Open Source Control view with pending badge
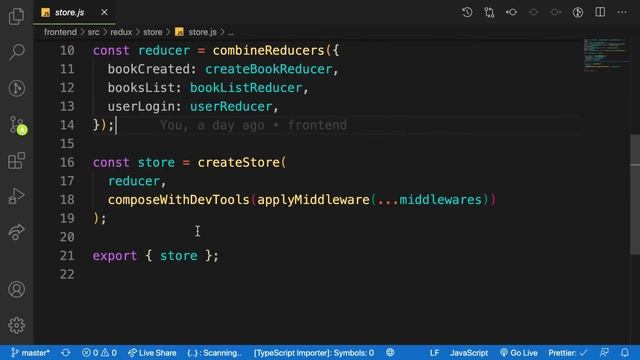 click(17, 125)
